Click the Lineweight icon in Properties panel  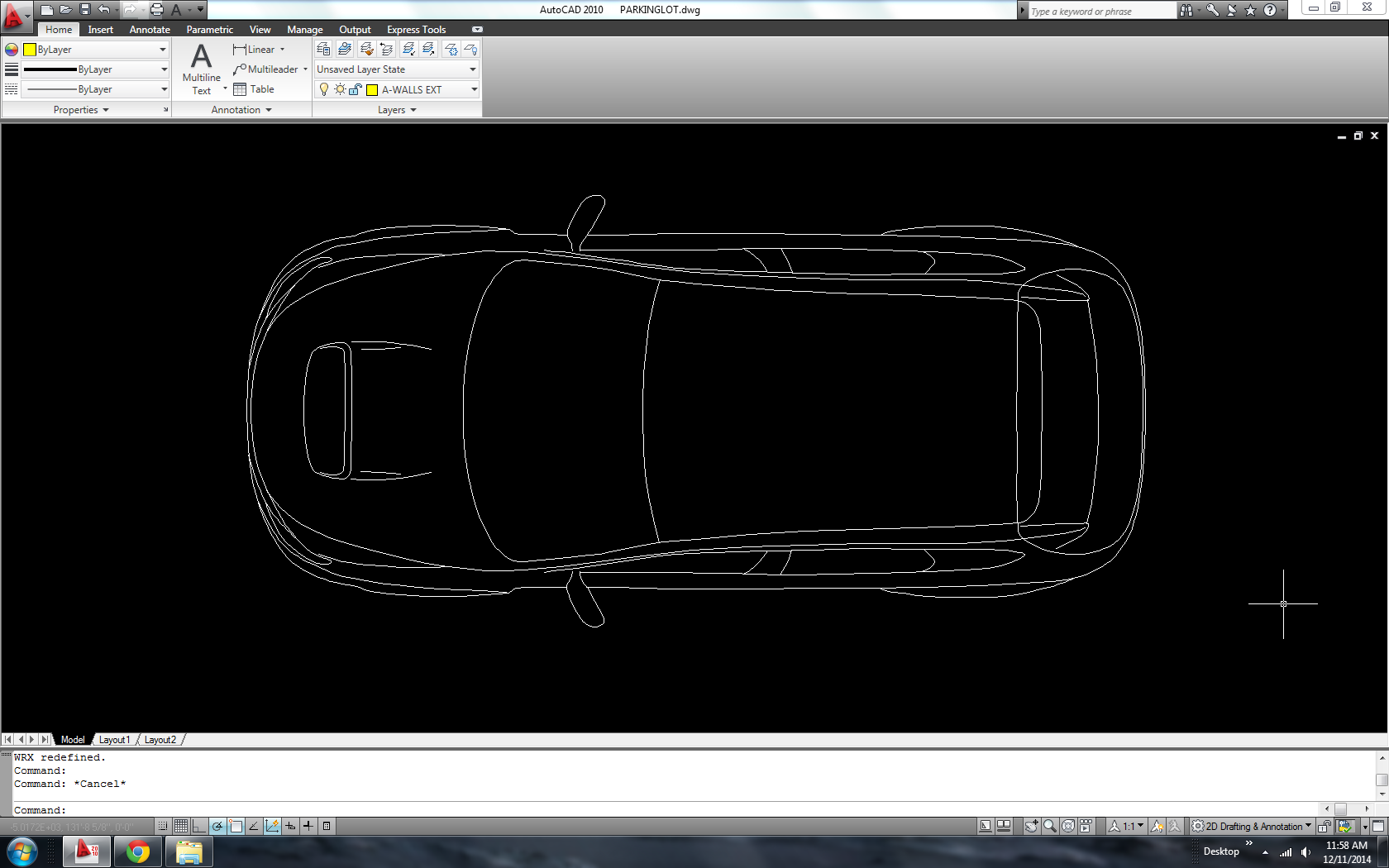click(12, 69)
